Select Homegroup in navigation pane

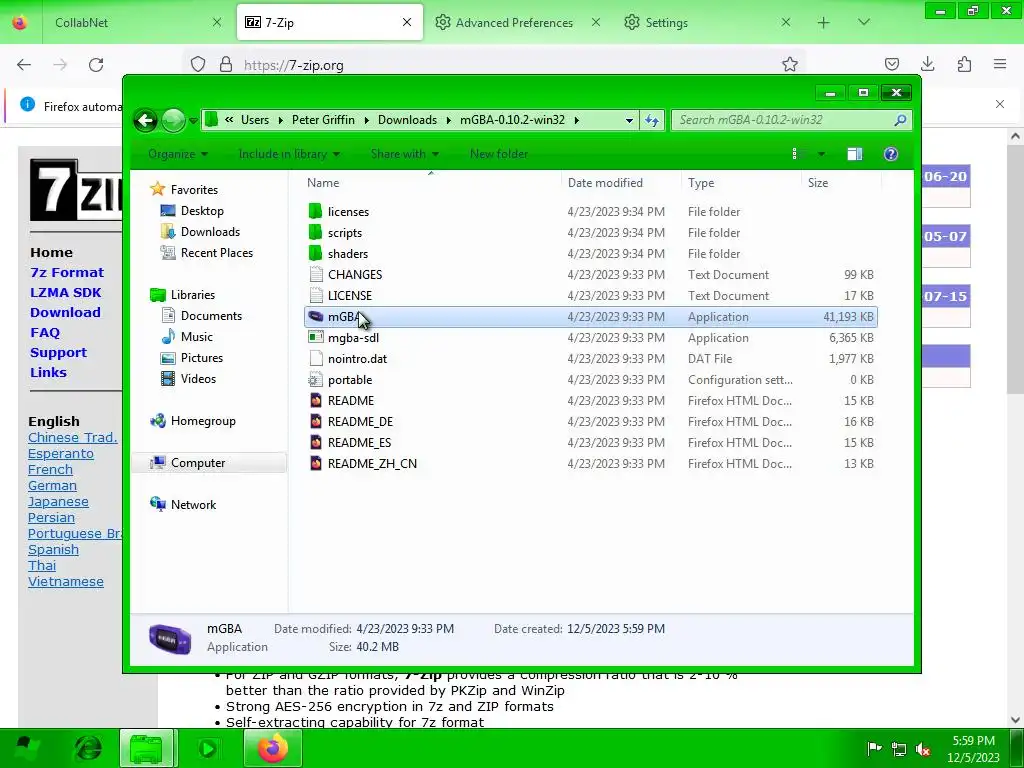(x=203, y=421)
